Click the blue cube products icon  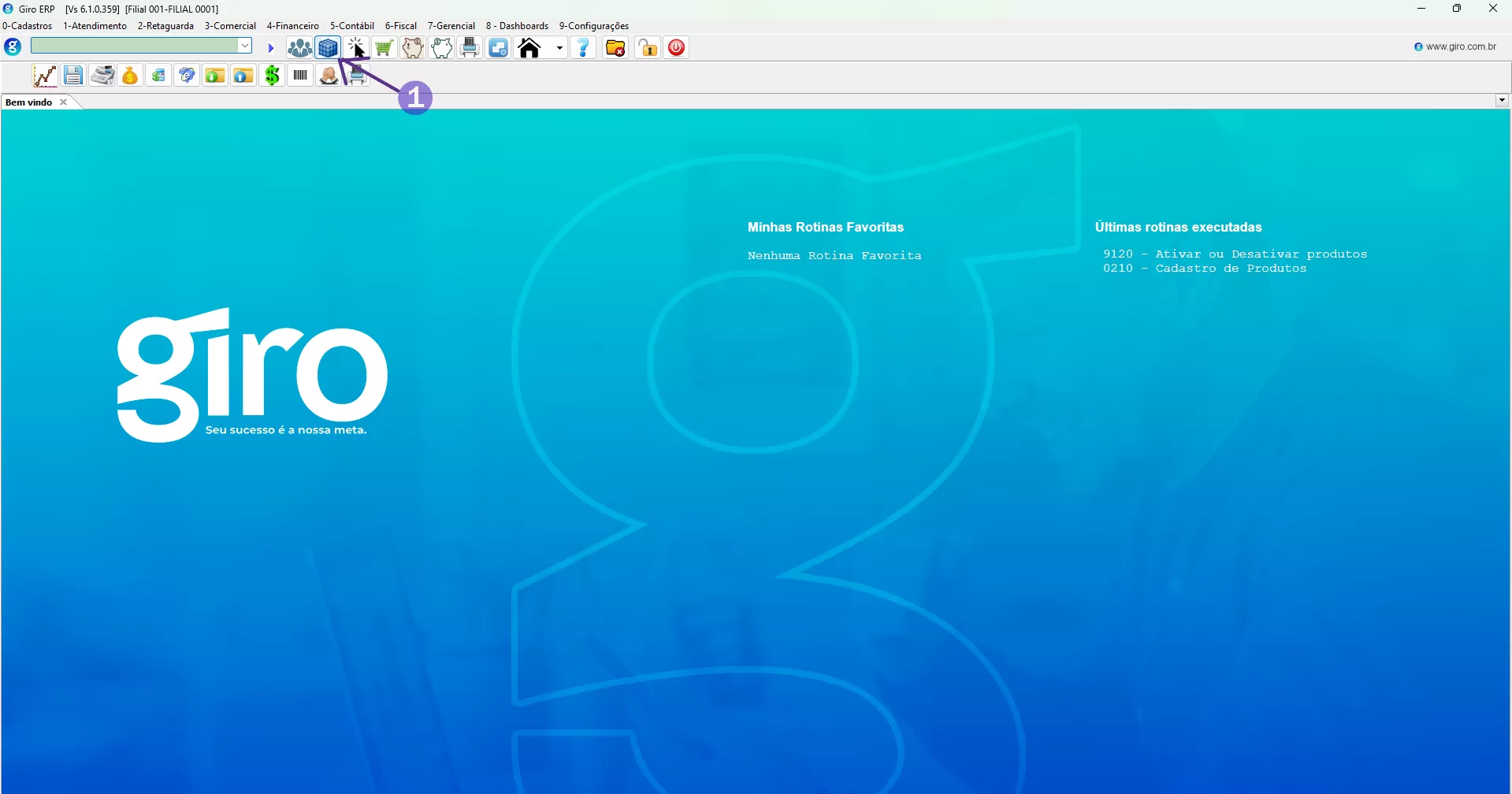pyautogui.click(x=328, y=48)
